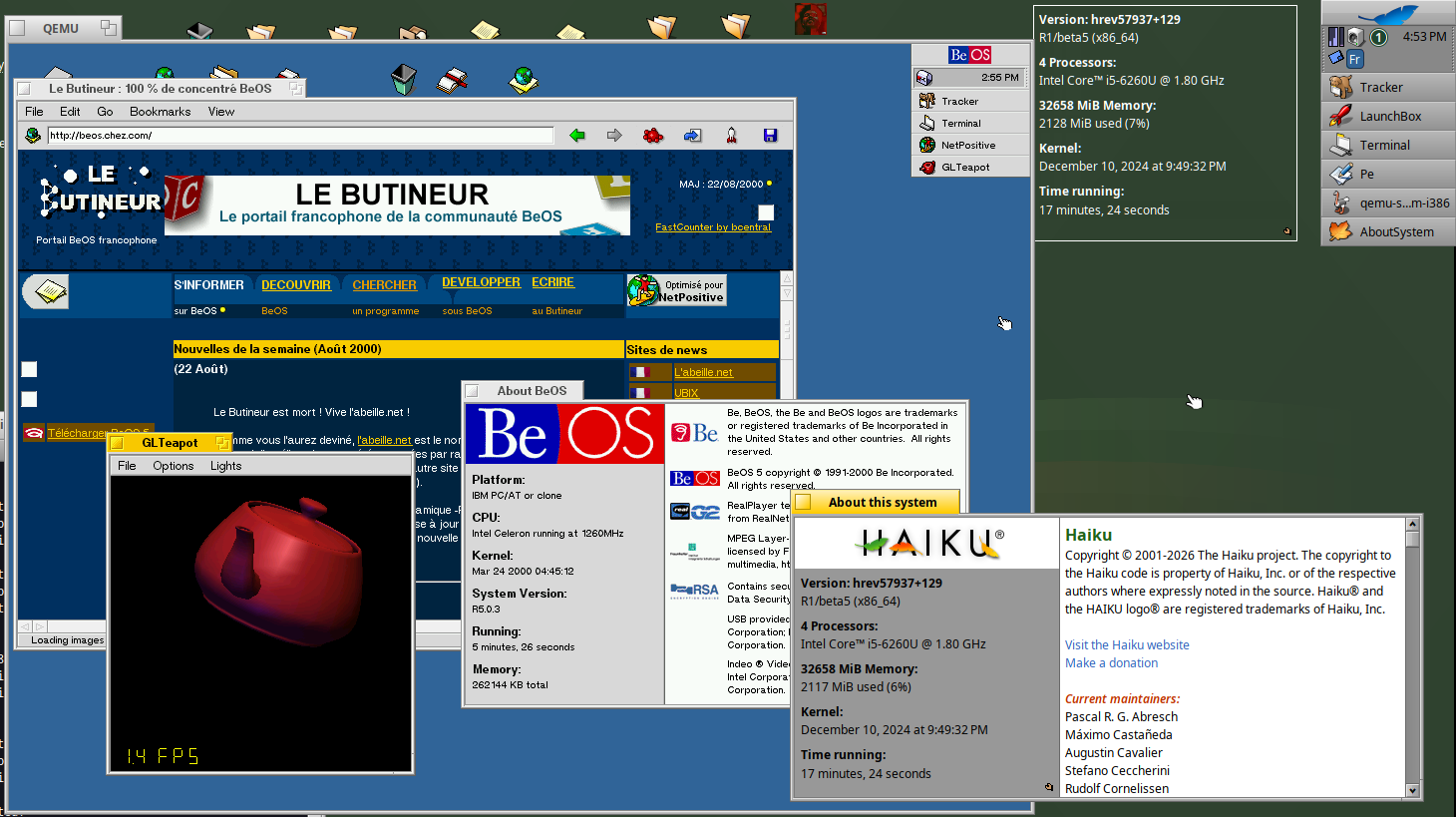Select the qemu-s...m-i386 Deskbar entry
The image size is (1456, 817).
click(x=1388, y=204)
